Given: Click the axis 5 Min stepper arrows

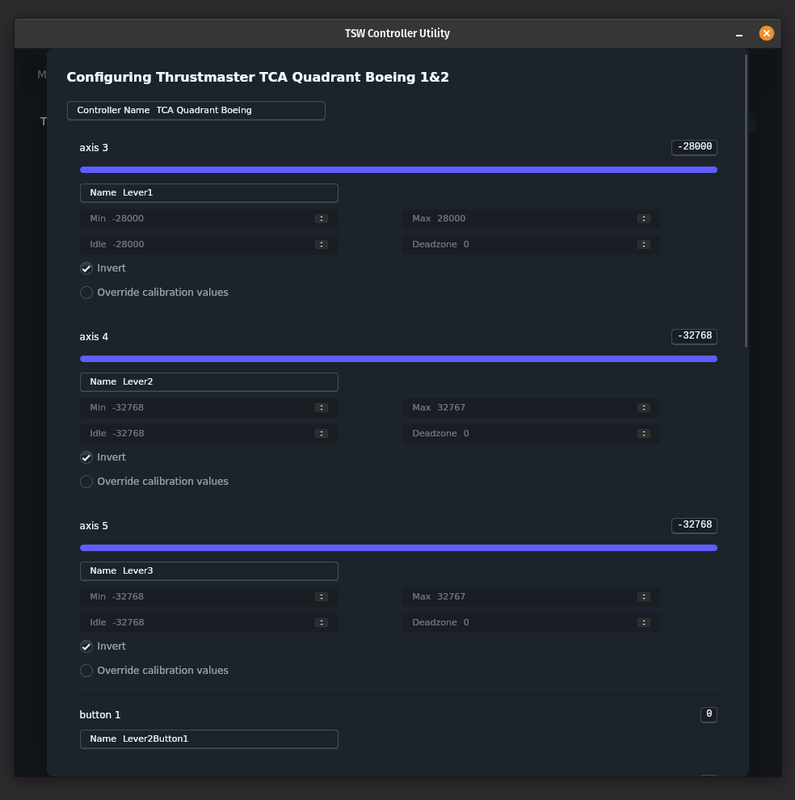Looking at the screenshot, I should point(321,597).
